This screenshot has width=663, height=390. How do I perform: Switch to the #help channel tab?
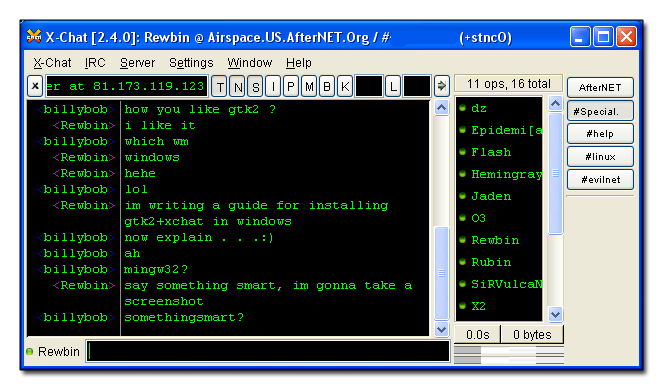click(x=600, y=134)
